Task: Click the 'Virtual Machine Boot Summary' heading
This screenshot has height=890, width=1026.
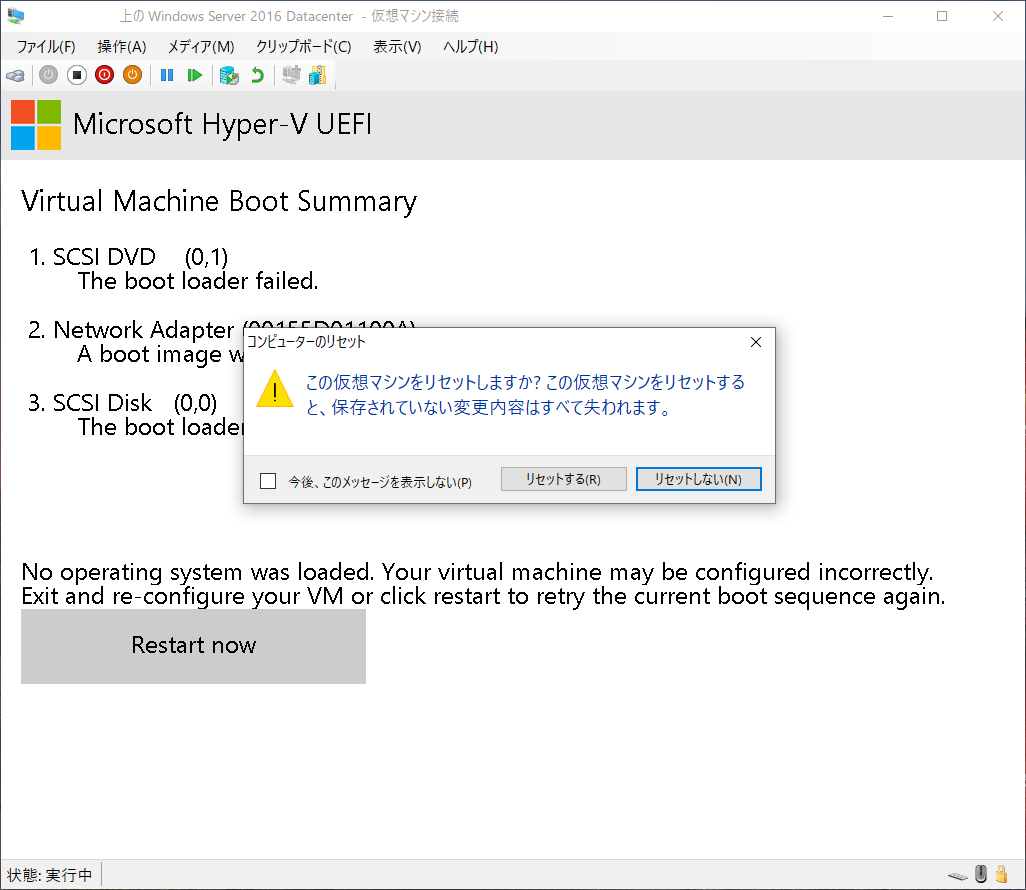Action: tap(219, 202)
